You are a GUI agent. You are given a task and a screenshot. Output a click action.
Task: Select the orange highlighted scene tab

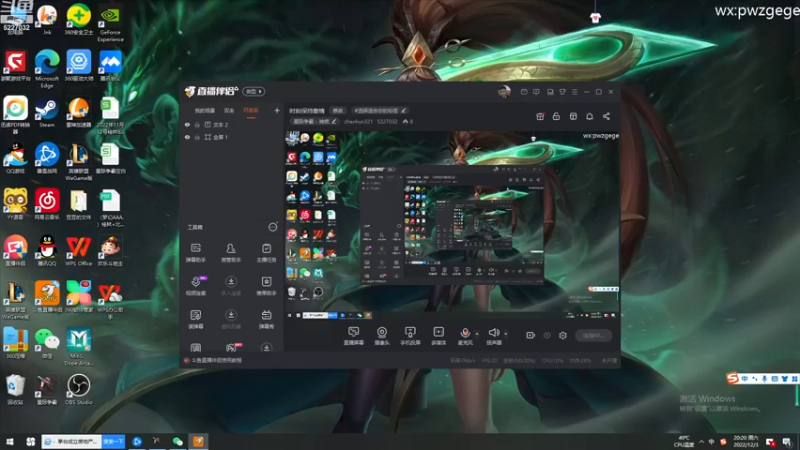point(251,111)
